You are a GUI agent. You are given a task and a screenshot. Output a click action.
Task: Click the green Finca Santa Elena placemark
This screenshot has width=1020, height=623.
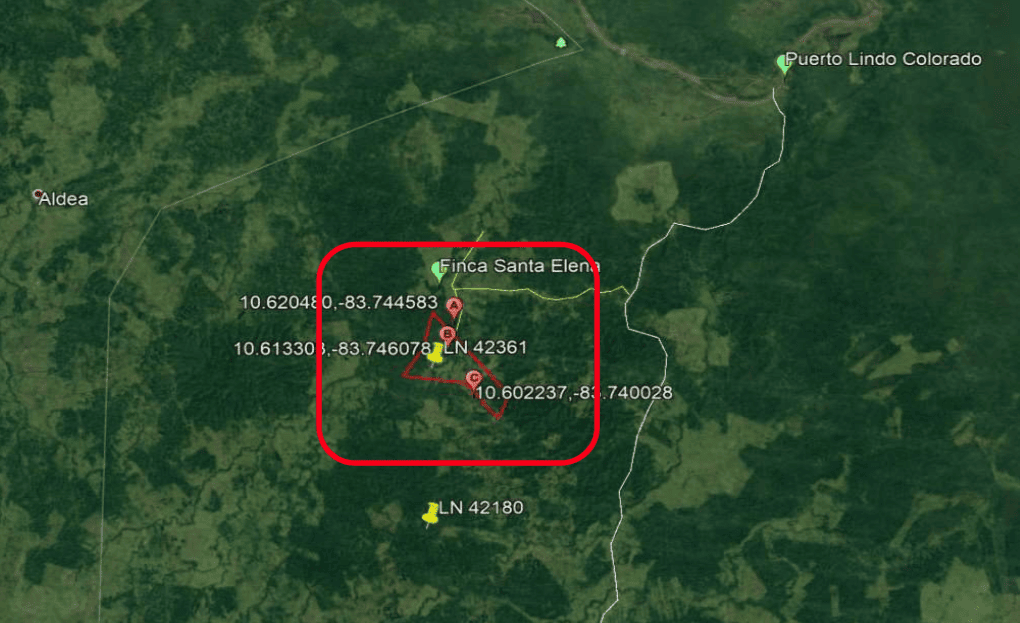click(x=438, y=271)
